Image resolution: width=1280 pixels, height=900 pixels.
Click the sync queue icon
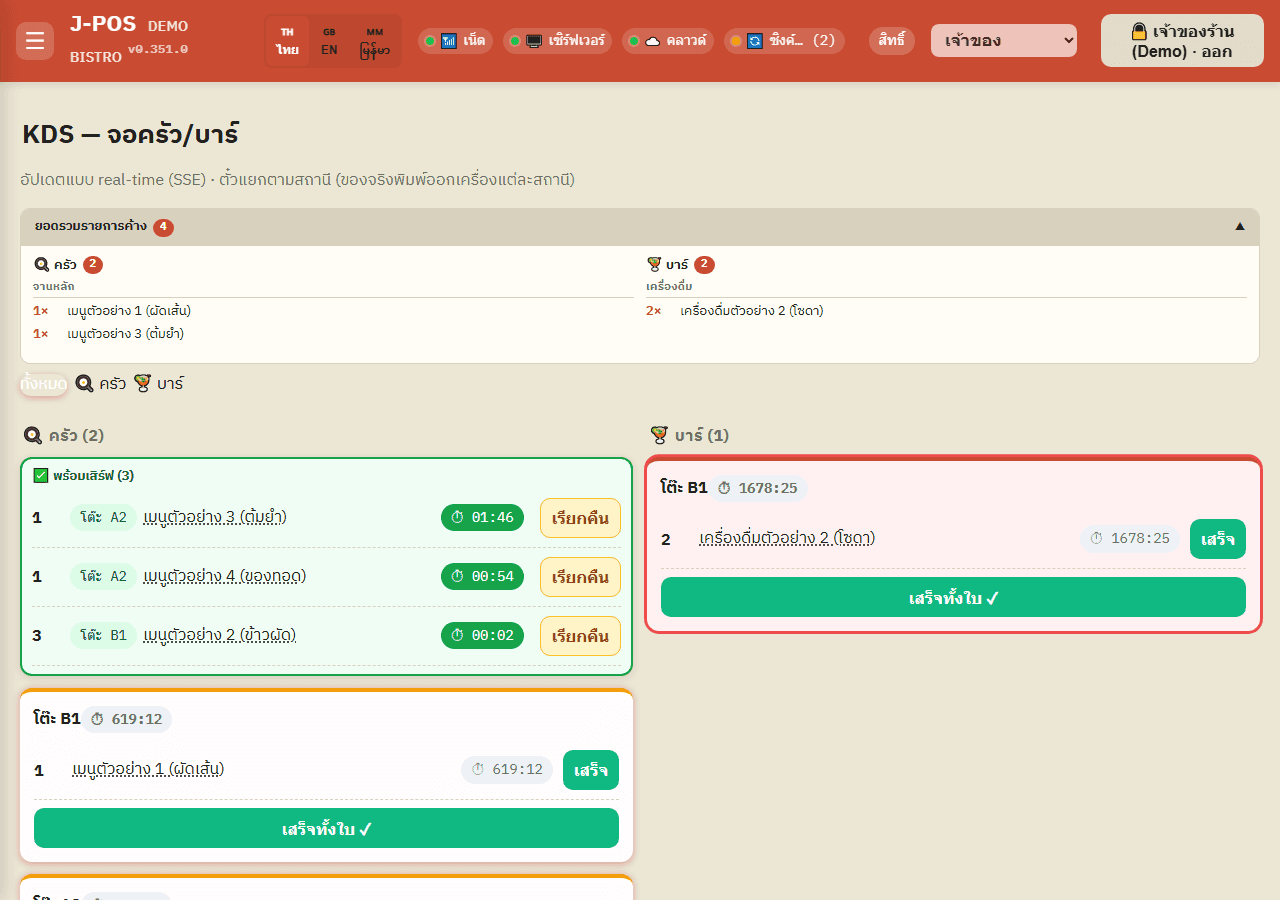[x=755, y=41]
